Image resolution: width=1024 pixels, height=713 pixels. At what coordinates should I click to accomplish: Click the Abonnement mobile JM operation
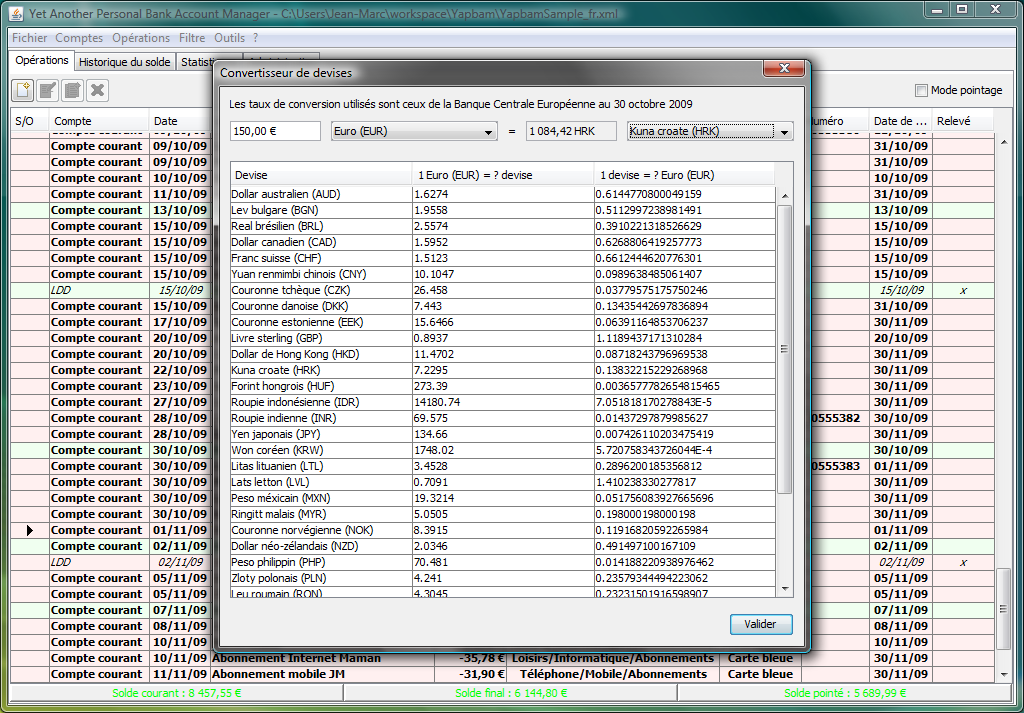click(x=278, y=674)
